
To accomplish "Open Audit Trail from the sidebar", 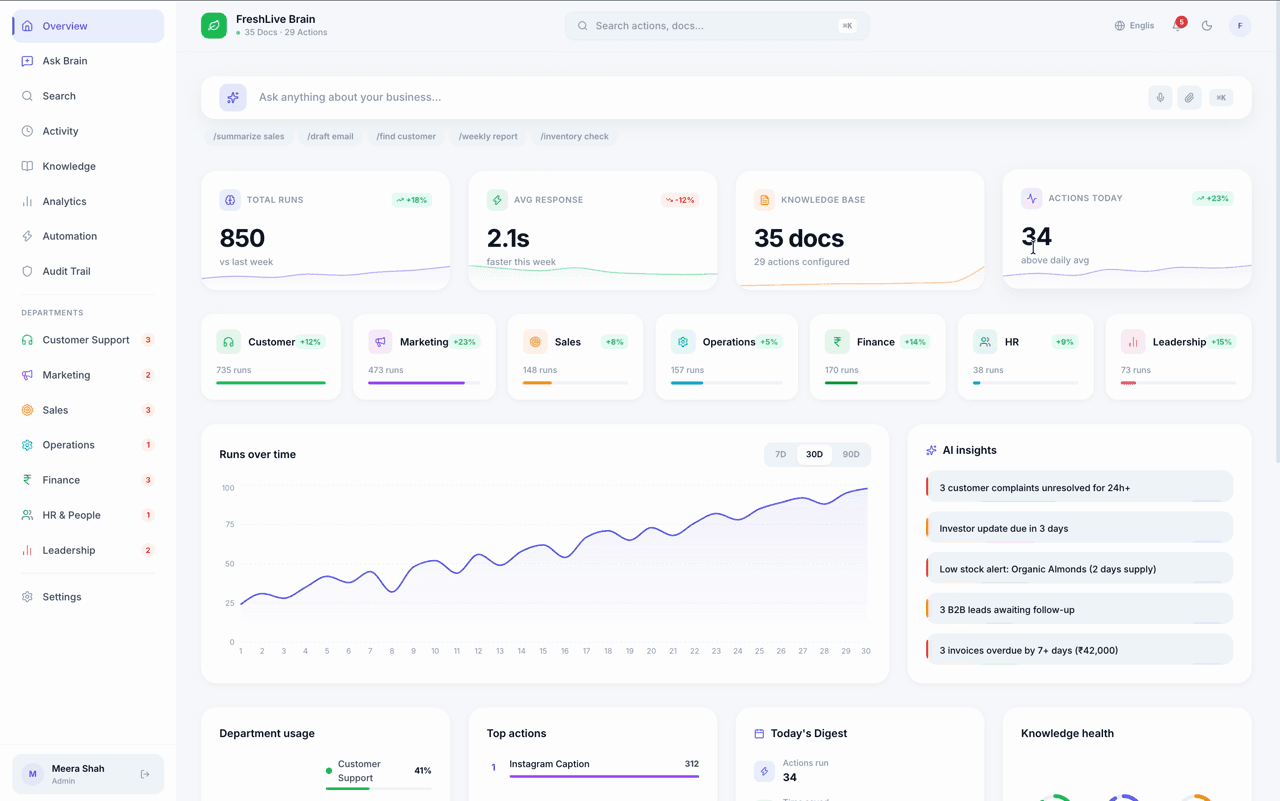I will 88,271.
